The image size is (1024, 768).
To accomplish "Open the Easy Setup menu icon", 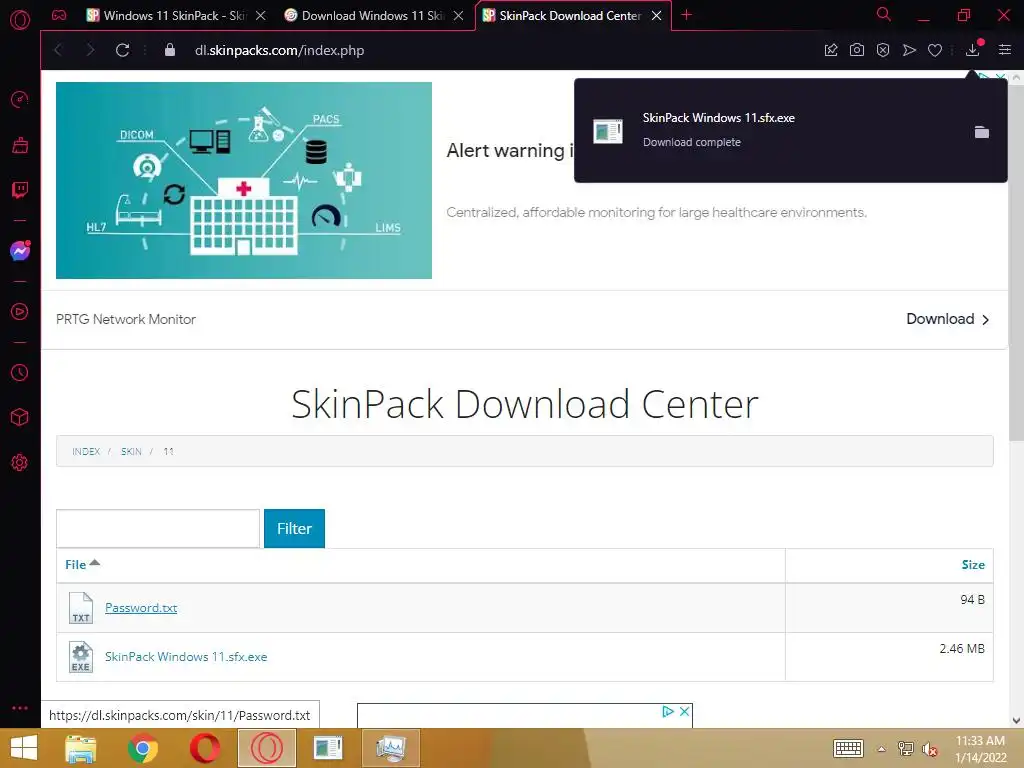I will (x=1005, y=50).
